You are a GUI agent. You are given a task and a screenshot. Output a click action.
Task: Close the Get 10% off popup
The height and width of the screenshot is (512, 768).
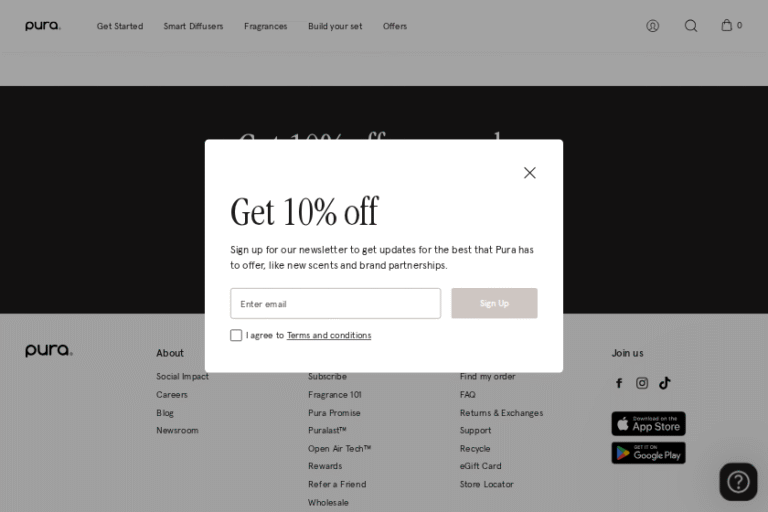tap(529, 173)
